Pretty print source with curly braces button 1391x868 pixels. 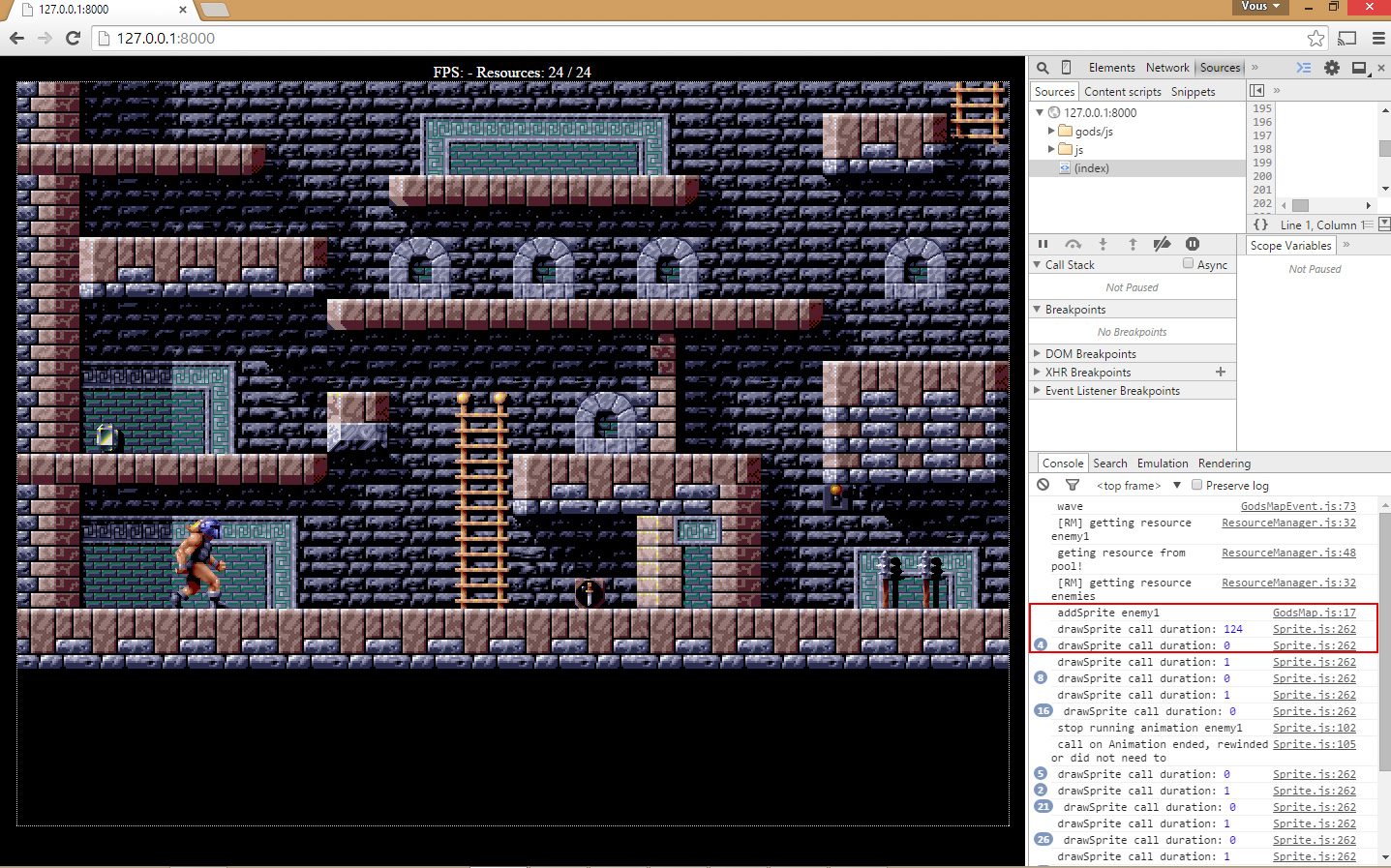click(x=1260, y=224)
